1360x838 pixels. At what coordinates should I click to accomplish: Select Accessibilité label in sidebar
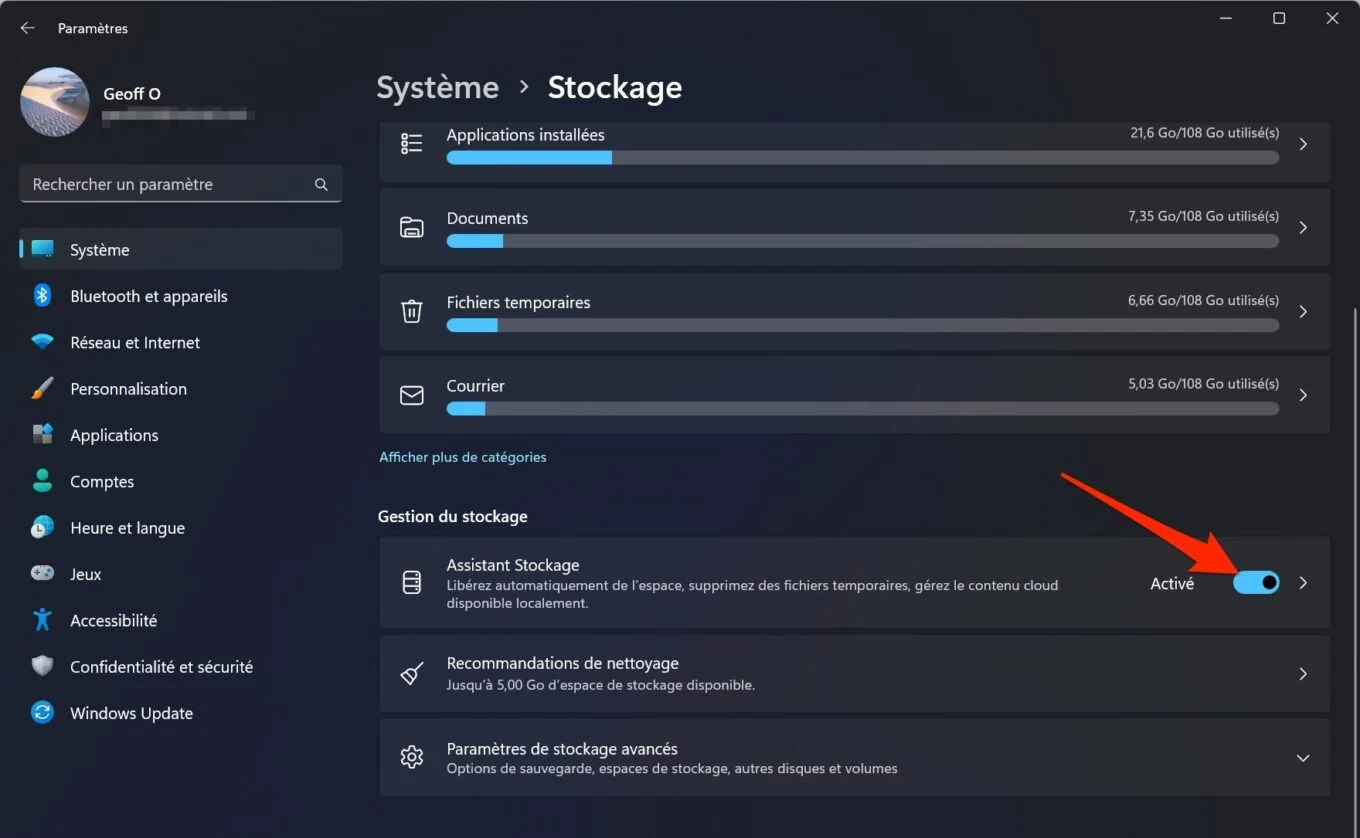tap(113, 620)
